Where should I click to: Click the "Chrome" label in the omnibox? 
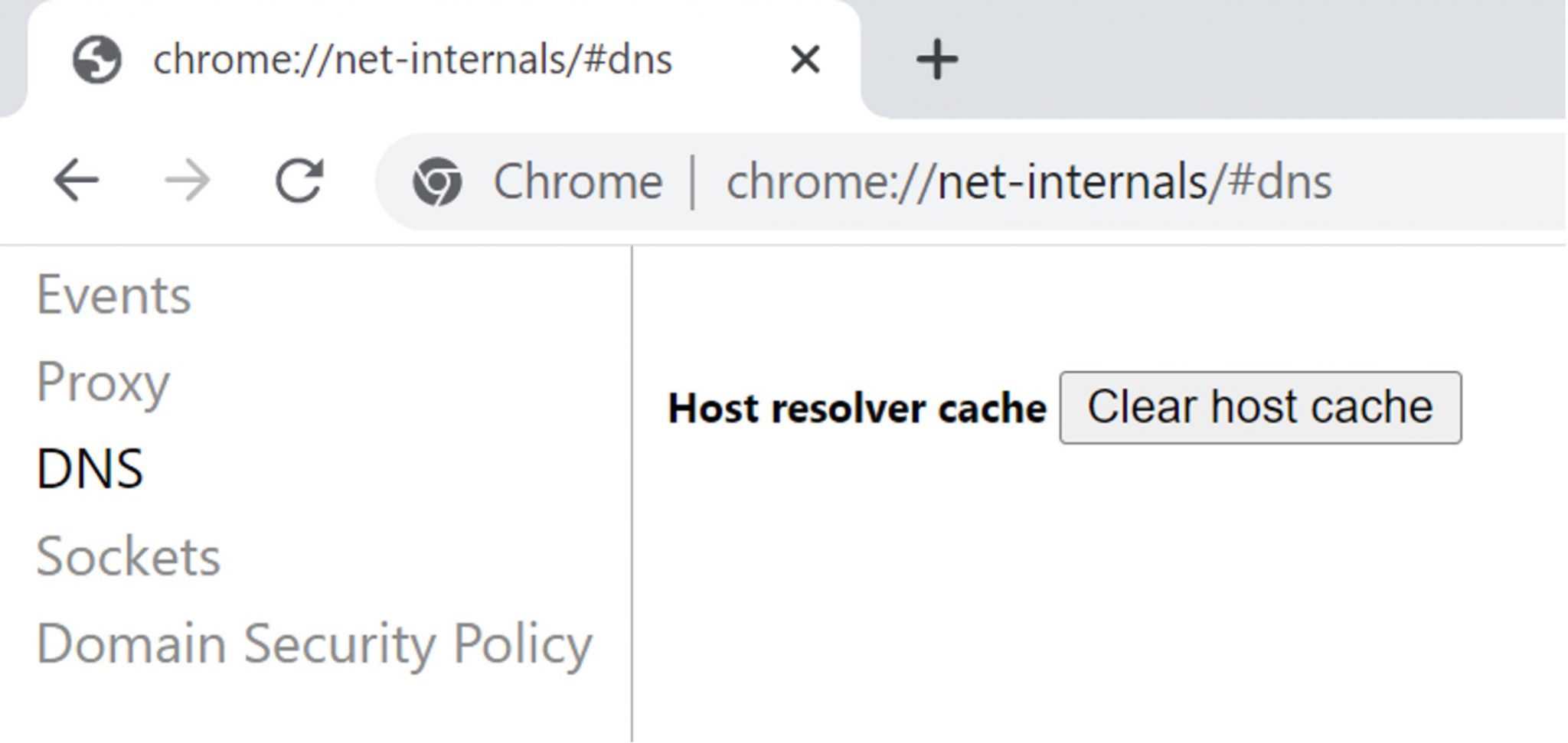point(577,182)
